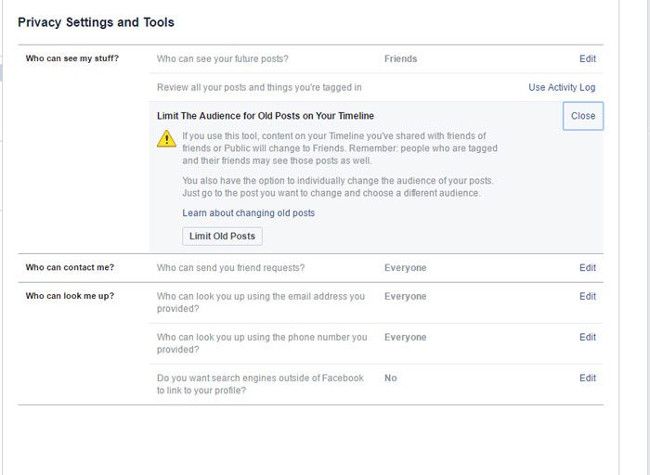The width and height of the screenshot is (650, 475).
Task: Click the yellow warning triangle icon
Action: coord(167,141)
